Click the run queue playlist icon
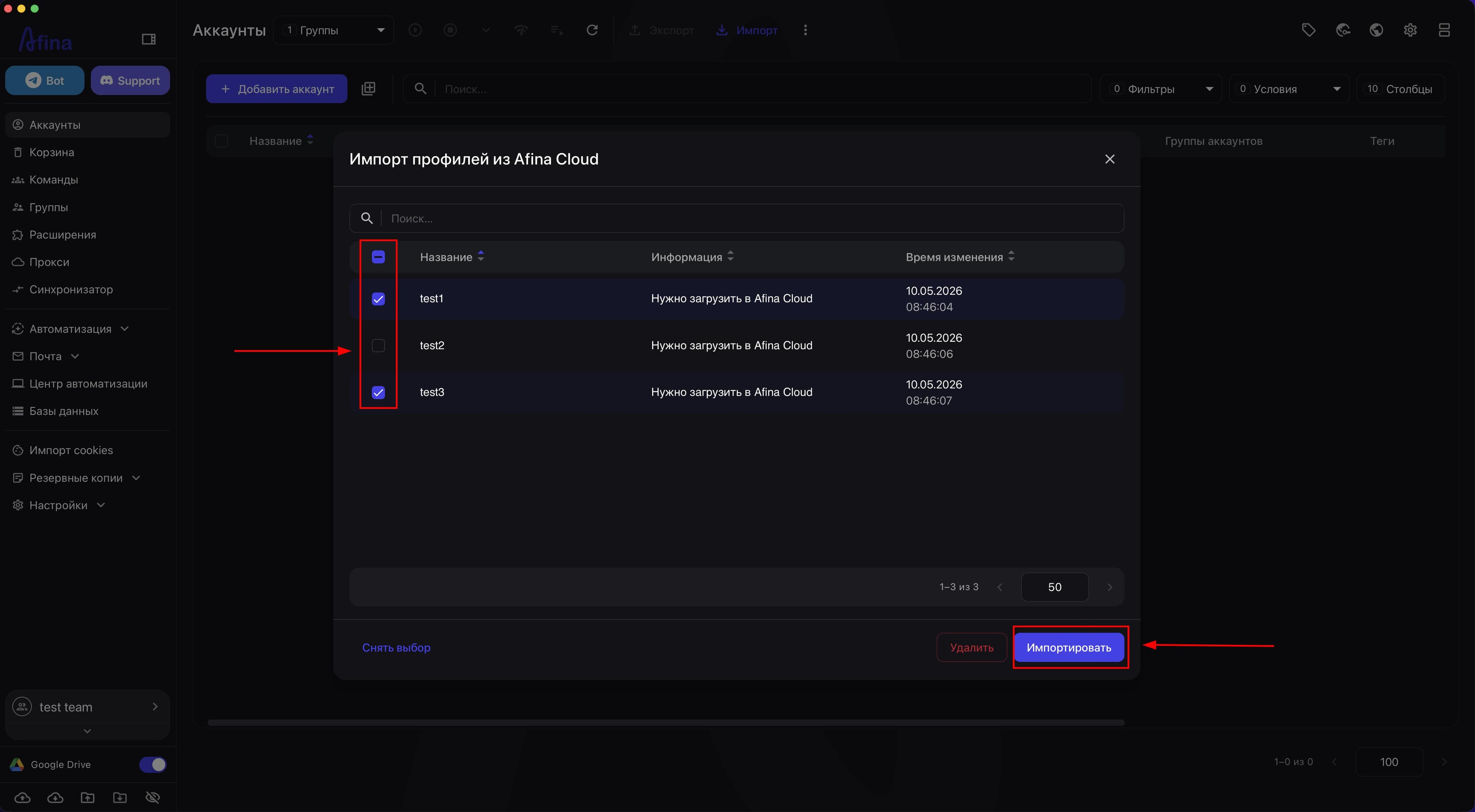This screenshot has width=1475, height=812. coord(557,30)
